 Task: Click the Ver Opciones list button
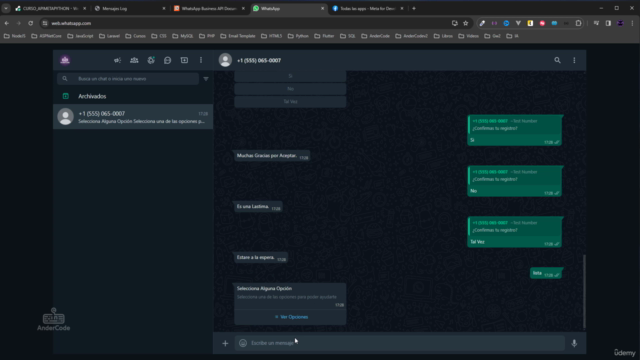click(x=291, y=317)
